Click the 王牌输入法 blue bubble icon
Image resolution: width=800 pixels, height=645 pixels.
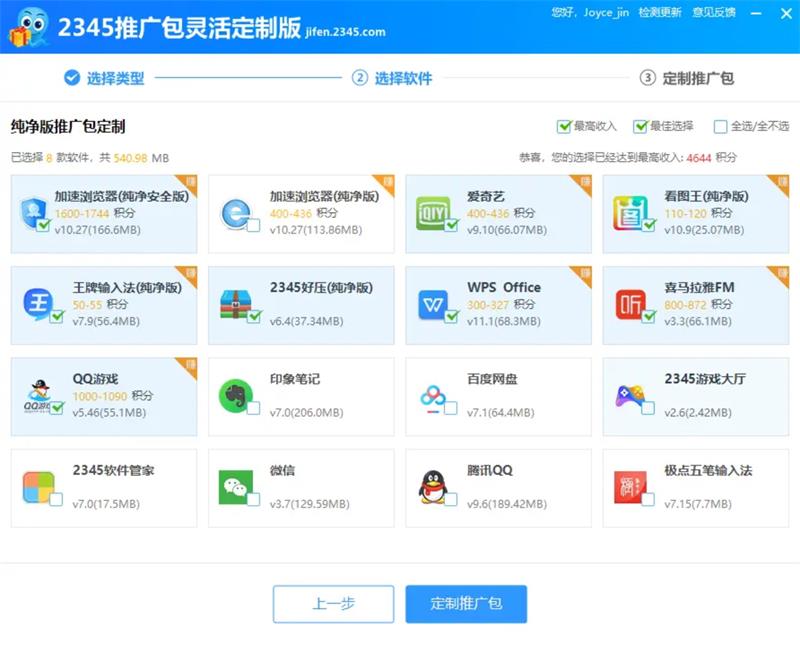(x=38, y=304)
